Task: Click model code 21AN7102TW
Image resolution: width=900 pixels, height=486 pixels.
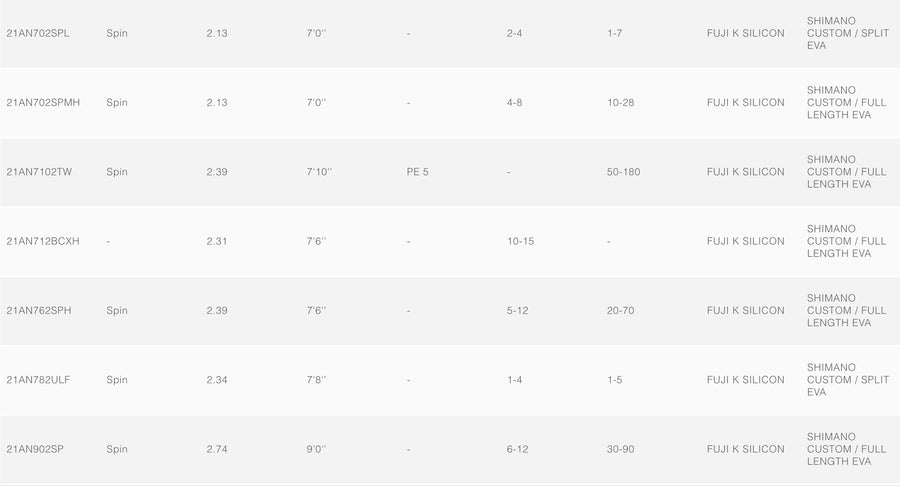Action: pos(39,172)
